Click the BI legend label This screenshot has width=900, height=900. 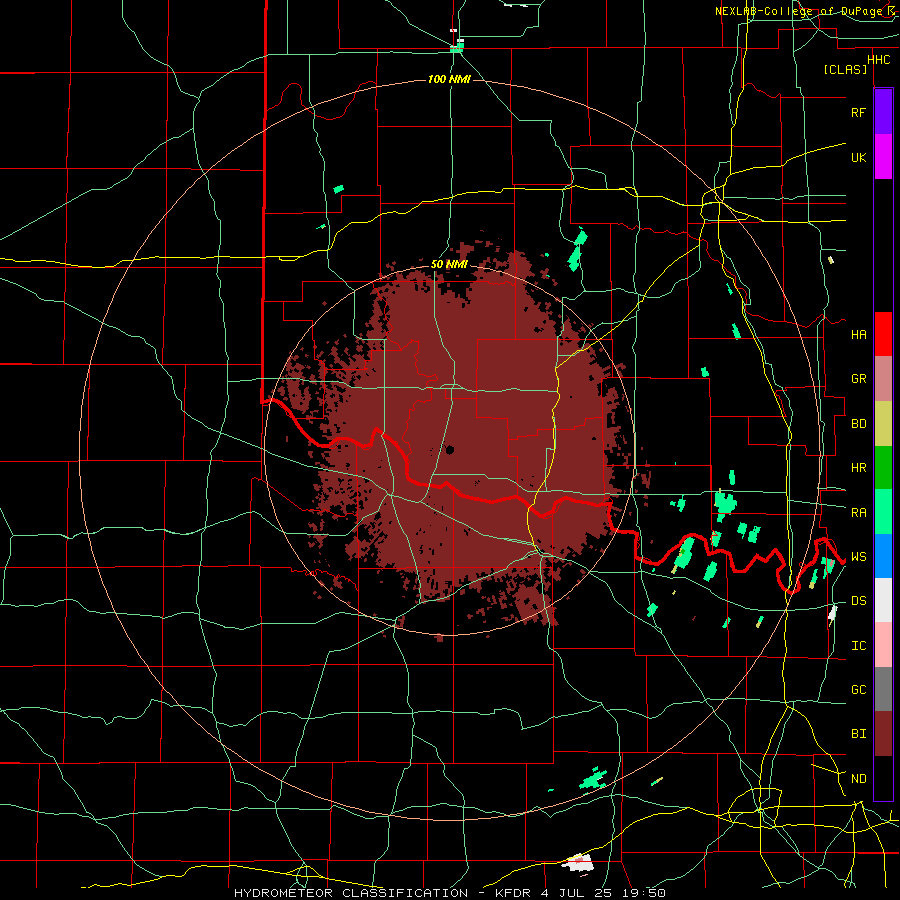[x=858, y=734]
